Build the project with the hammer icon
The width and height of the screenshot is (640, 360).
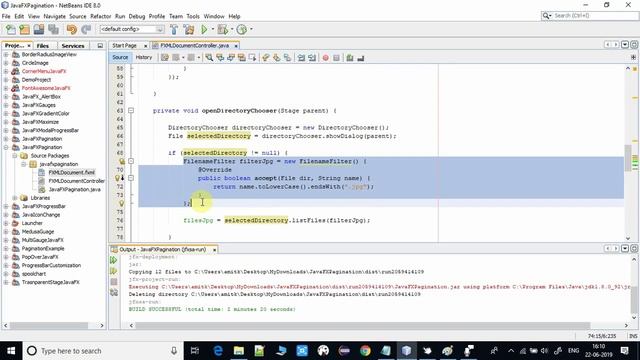click(174, 29)
